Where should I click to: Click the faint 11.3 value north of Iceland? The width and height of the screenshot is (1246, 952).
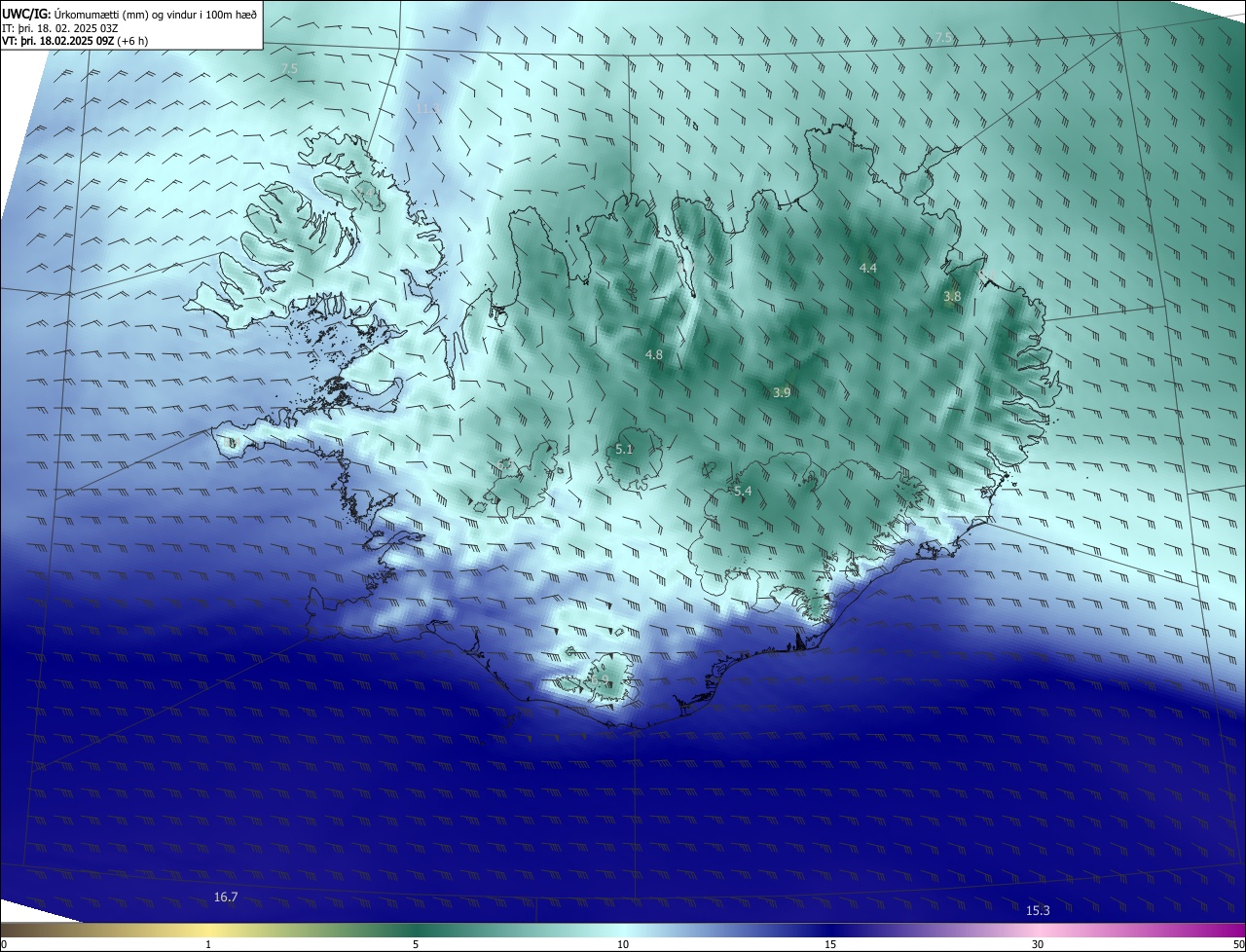pyautogui.click(x=426, y=108)
